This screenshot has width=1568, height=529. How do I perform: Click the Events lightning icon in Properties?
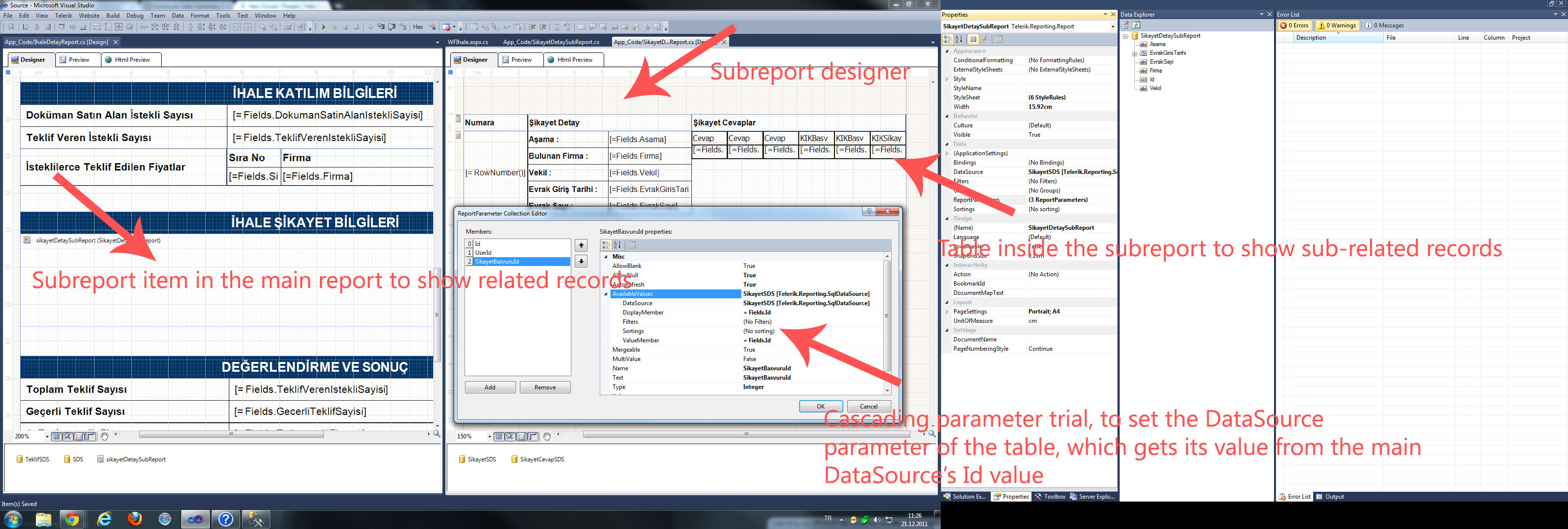(984, 40)
